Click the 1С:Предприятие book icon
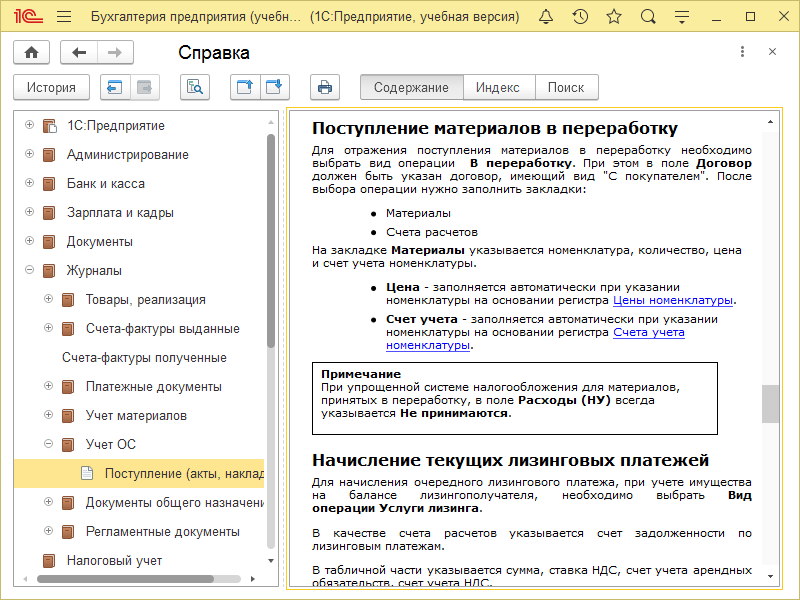 pyautogui.click(x=49, y=126)
